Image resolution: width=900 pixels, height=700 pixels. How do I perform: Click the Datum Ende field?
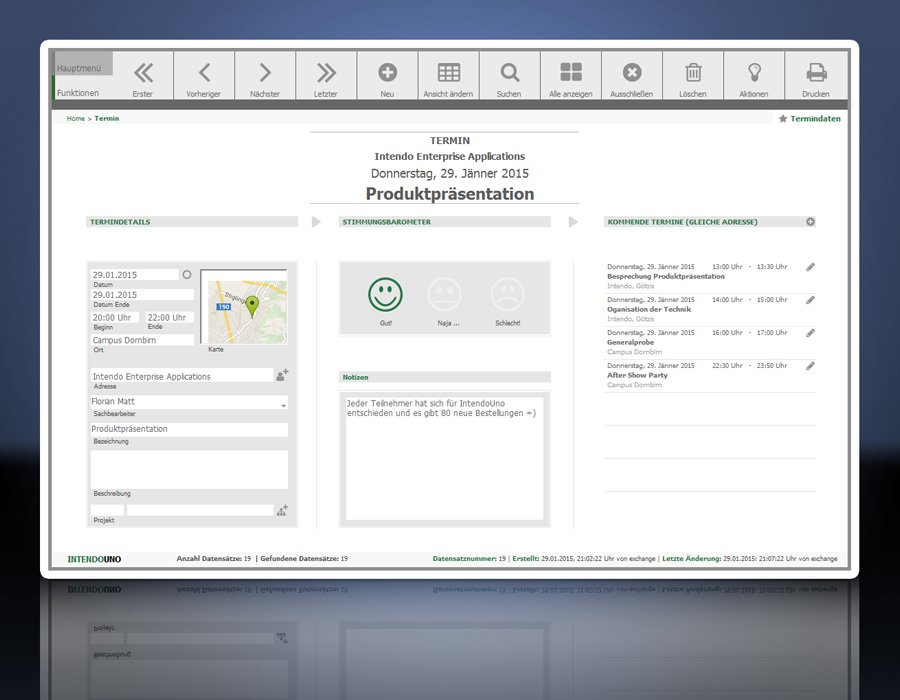coord(142,295)
